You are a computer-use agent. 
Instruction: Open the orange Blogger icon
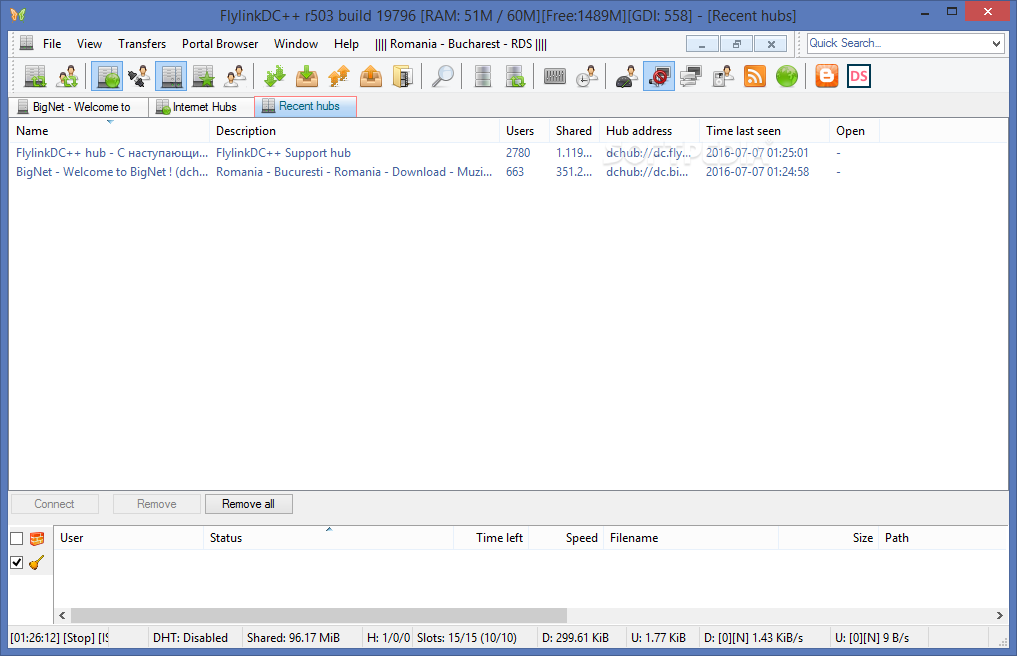[827, 77]
